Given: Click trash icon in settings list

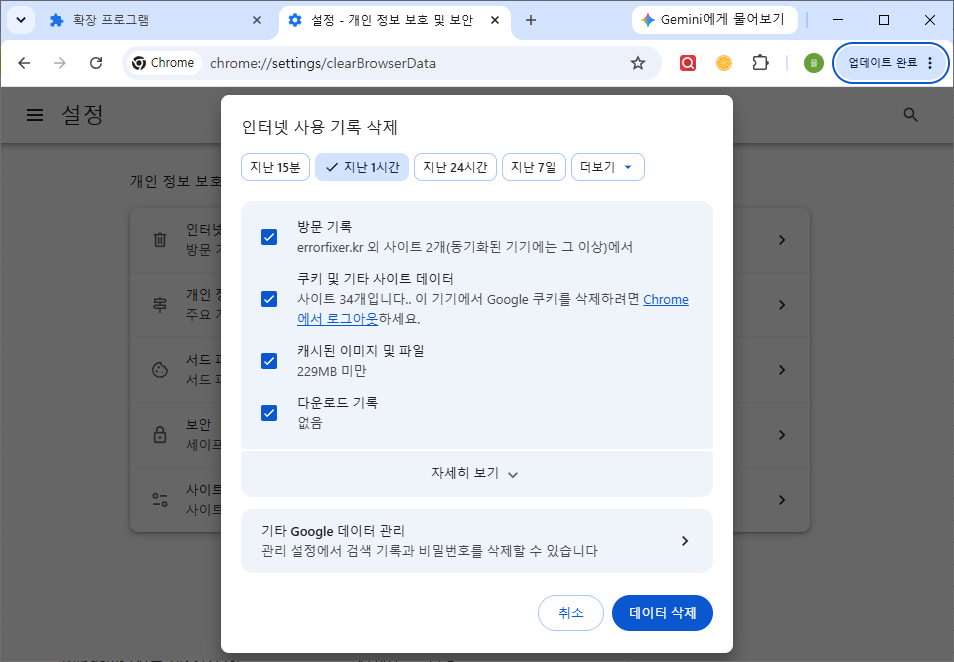Looking at the screenshot, I should (x=159, y=240).
